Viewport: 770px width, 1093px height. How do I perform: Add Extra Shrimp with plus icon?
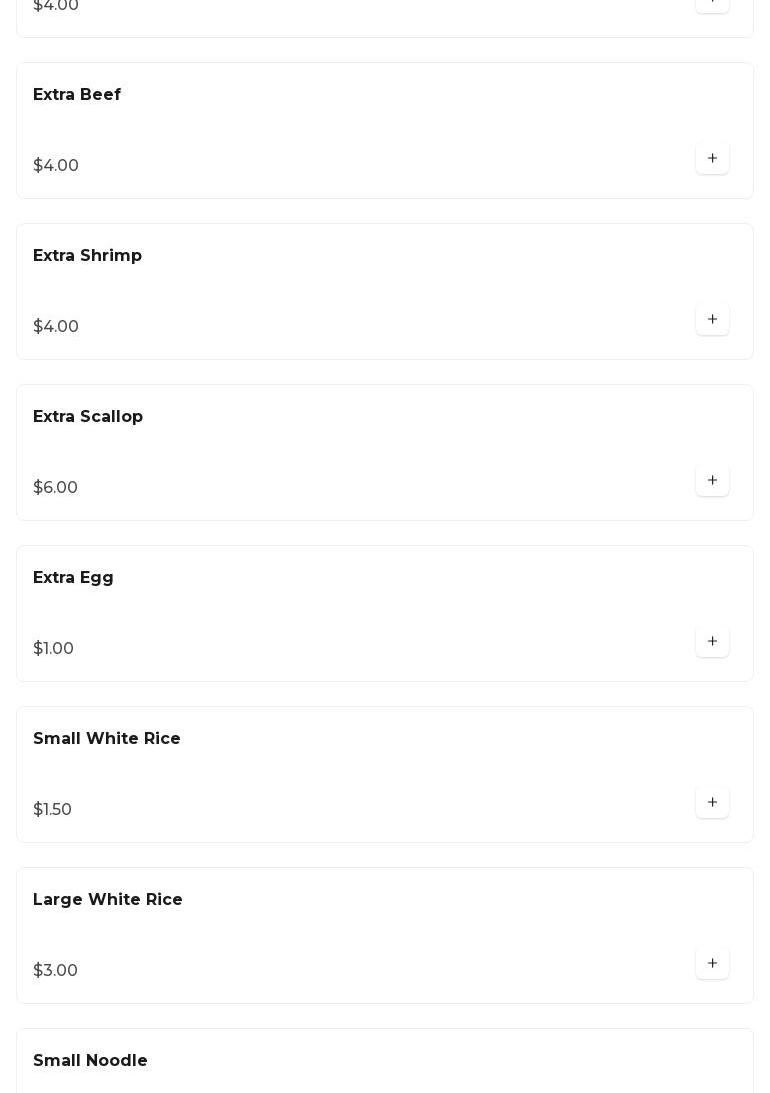712,319
